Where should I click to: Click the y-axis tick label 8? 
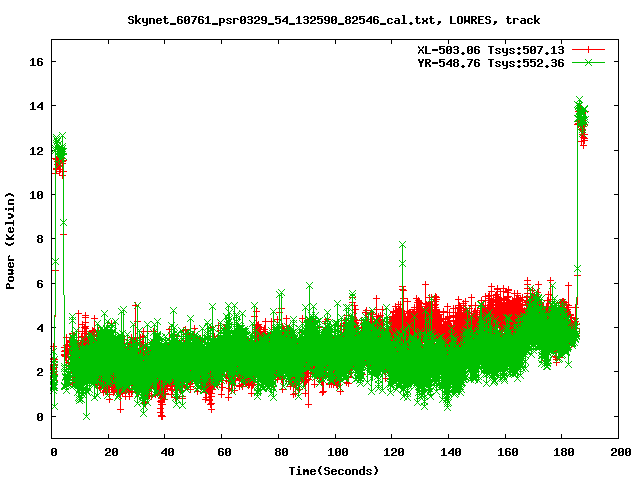[x=40, y=239]
